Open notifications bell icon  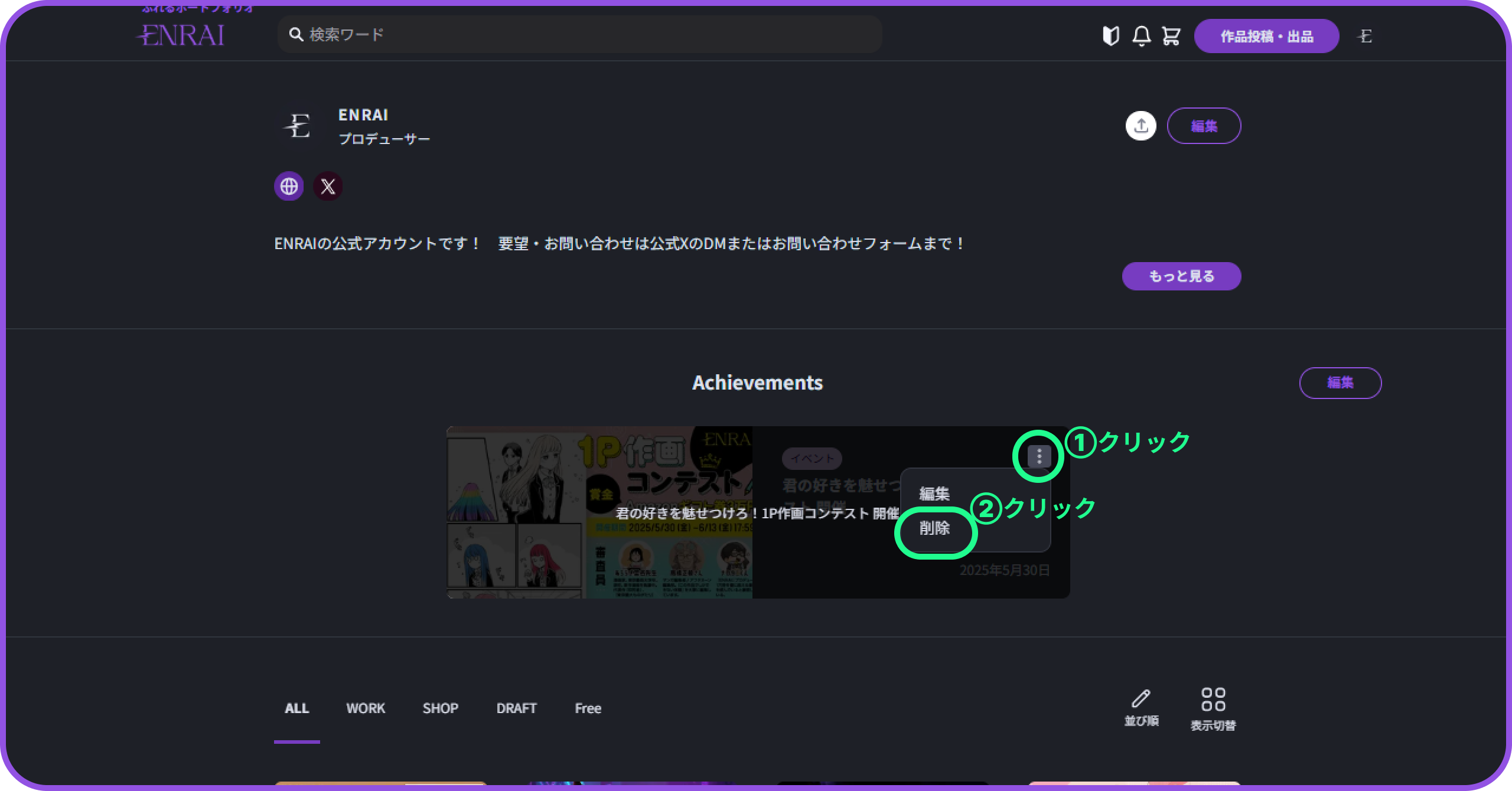pos(1141,36)
